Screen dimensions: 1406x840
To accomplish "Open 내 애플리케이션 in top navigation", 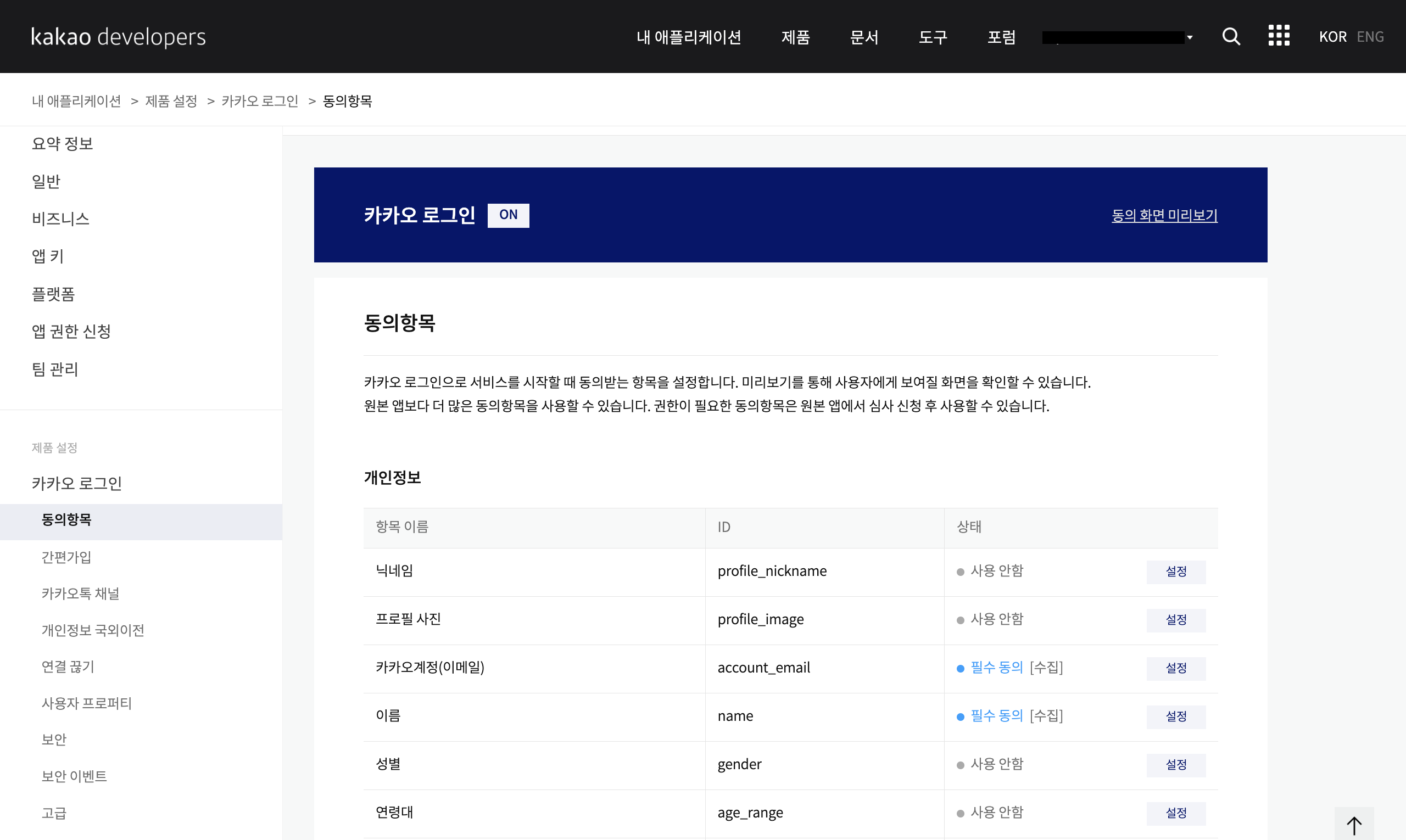I will point(689,37).
